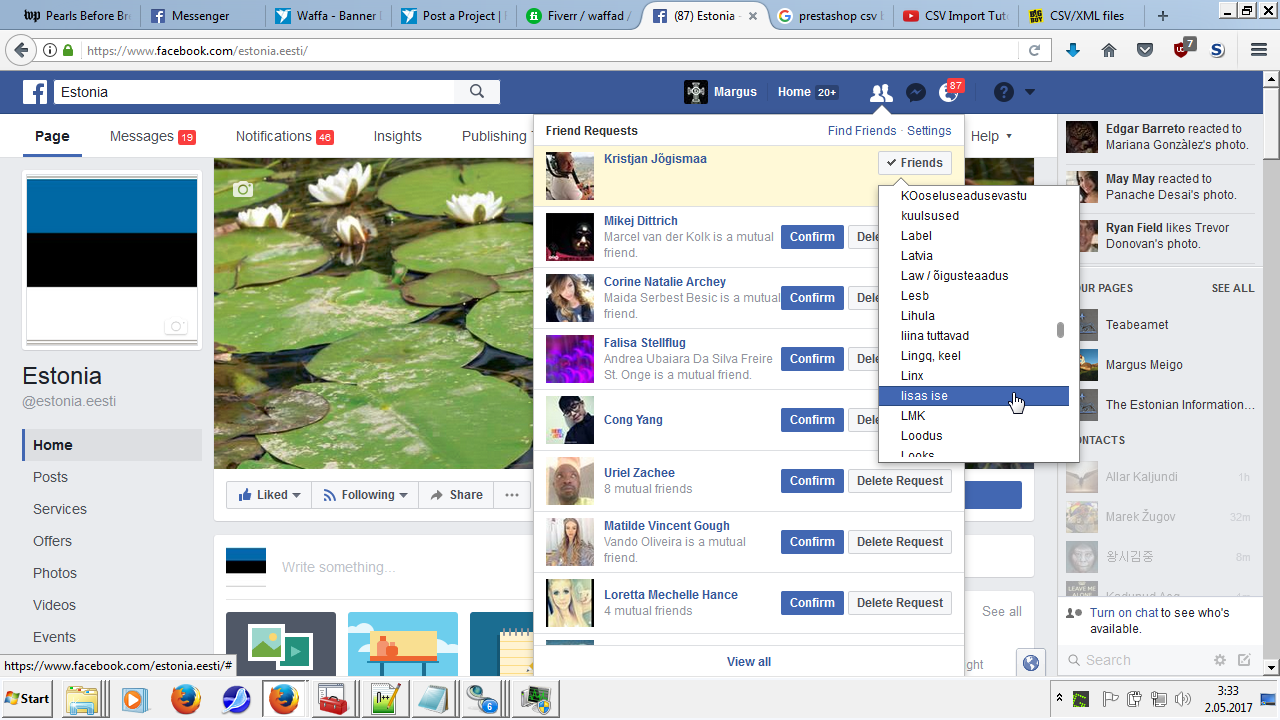
Task: Click the Firefox downloads arrow icon
Action: pyautogui.click(x=1073, y=50)
